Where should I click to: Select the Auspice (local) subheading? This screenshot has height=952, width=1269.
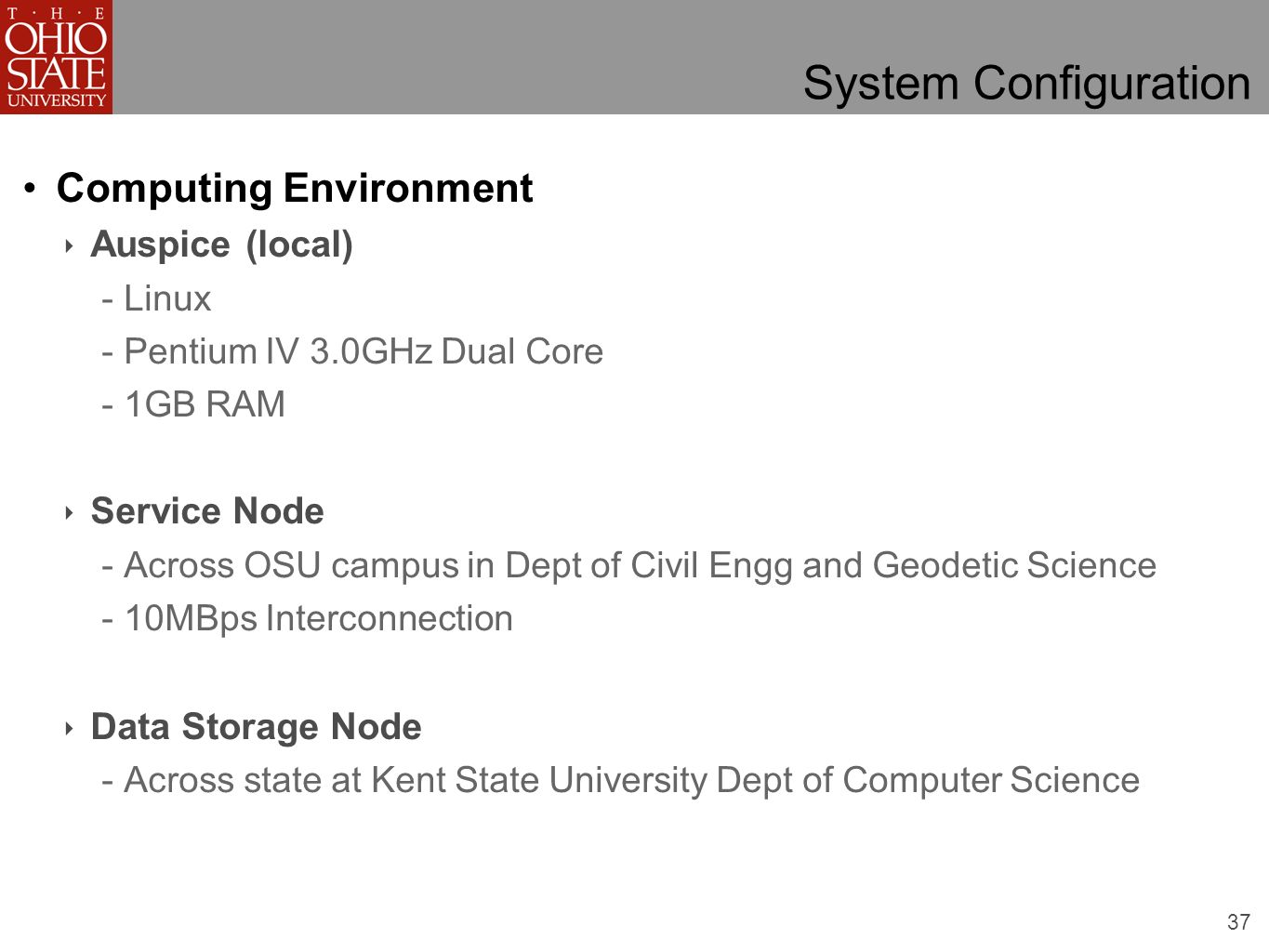pyautogui.click(x=222, y=245)
